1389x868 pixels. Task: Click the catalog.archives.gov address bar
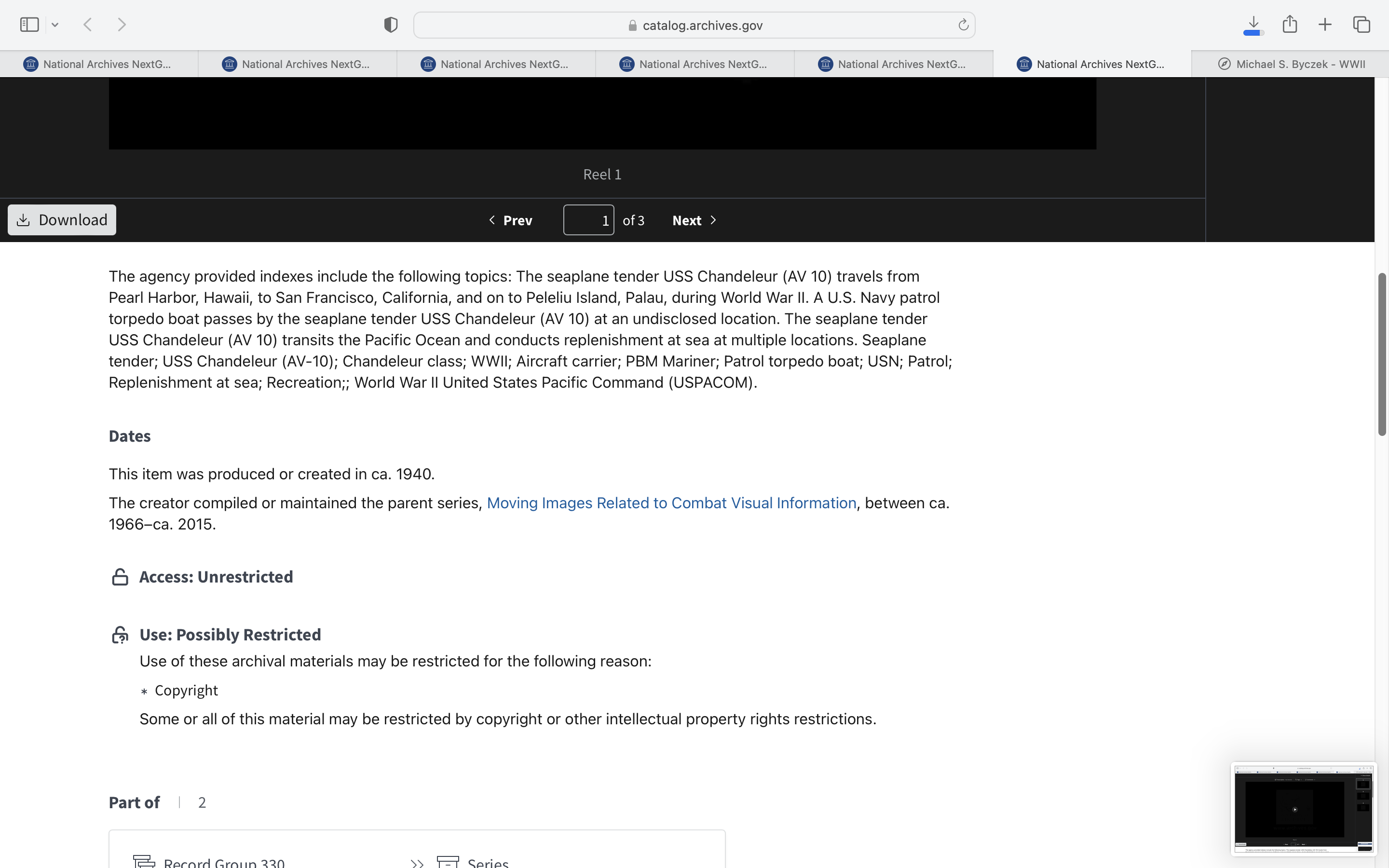(694, 25)
